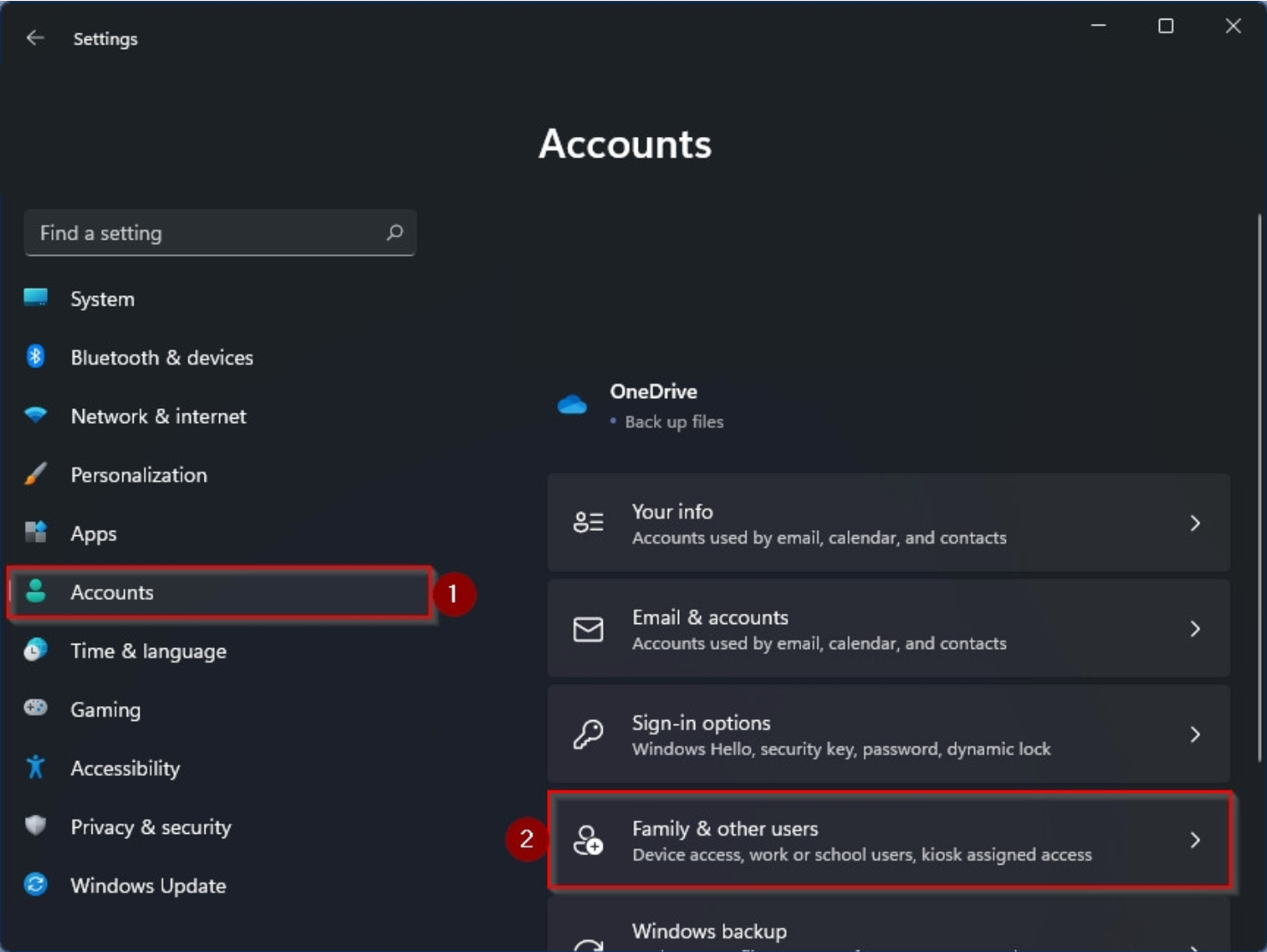
Task: Select System in the sidebar
Action: [x=103, y=299]
